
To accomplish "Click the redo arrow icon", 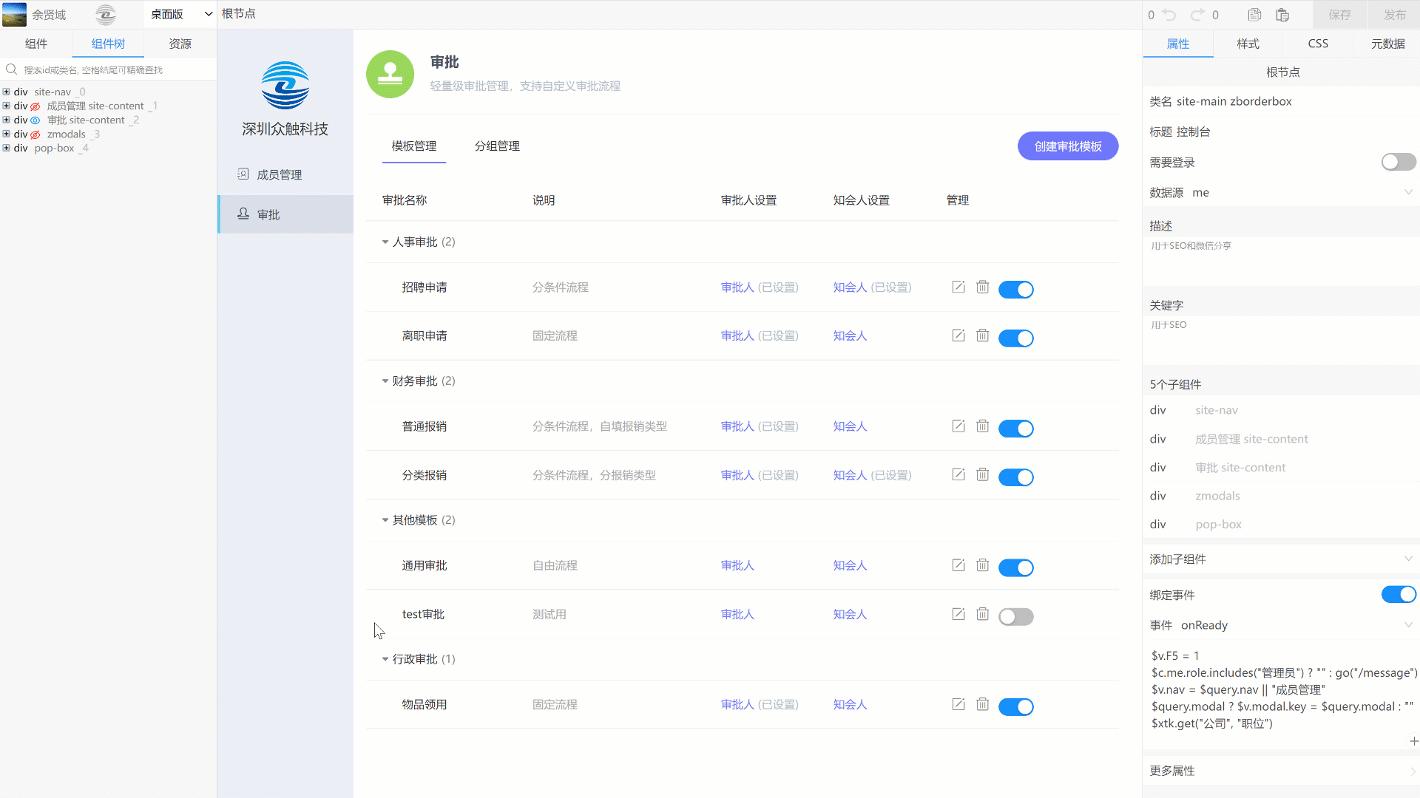I will [x=1197, y=15].
